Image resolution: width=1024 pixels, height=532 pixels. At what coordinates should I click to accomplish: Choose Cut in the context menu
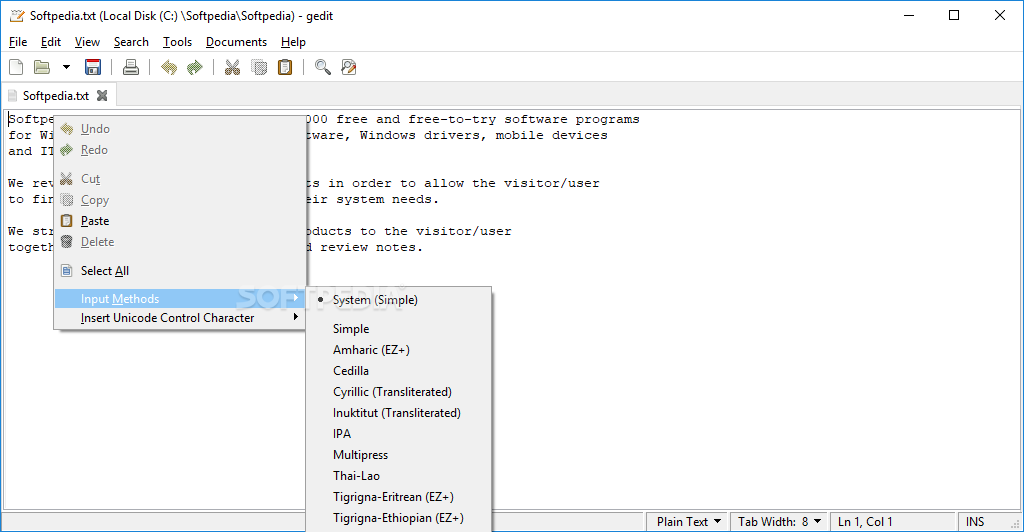point(180,179)
